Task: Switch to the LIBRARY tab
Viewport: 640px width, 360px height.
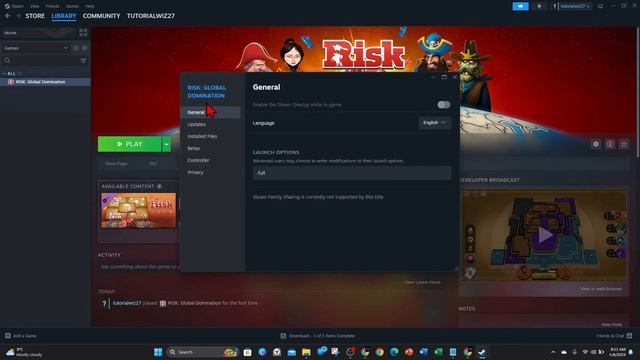Action: pyautogui.click(x=64, y=16)
